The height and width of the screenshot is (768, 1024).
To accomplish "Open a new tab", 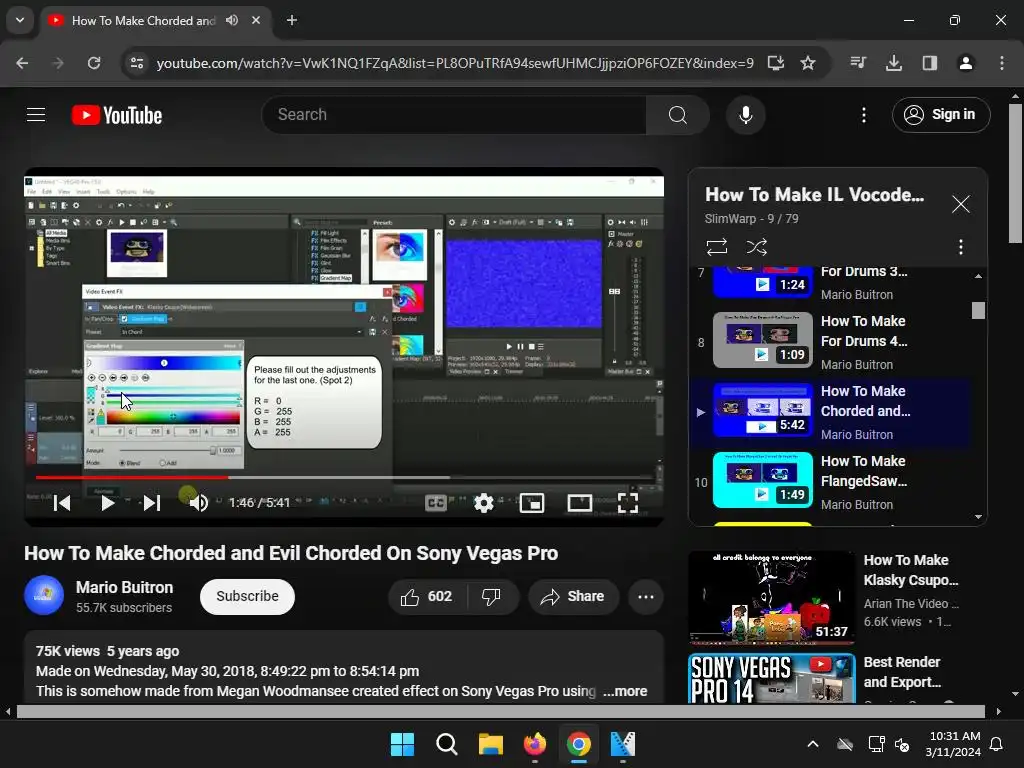I will pyautogui.click(x=292, y=20).
